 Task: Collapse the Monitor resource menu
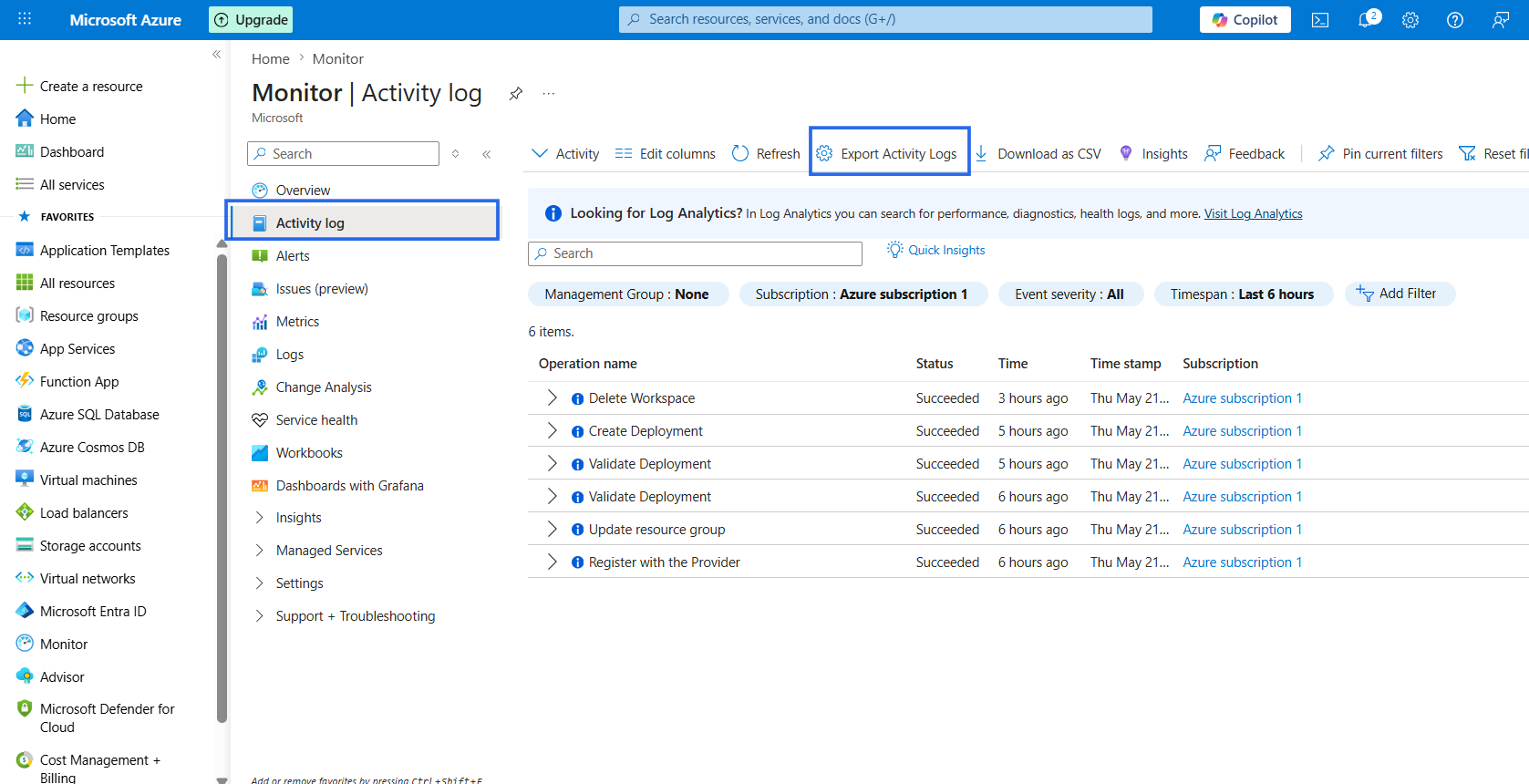[x=487, y=154]
